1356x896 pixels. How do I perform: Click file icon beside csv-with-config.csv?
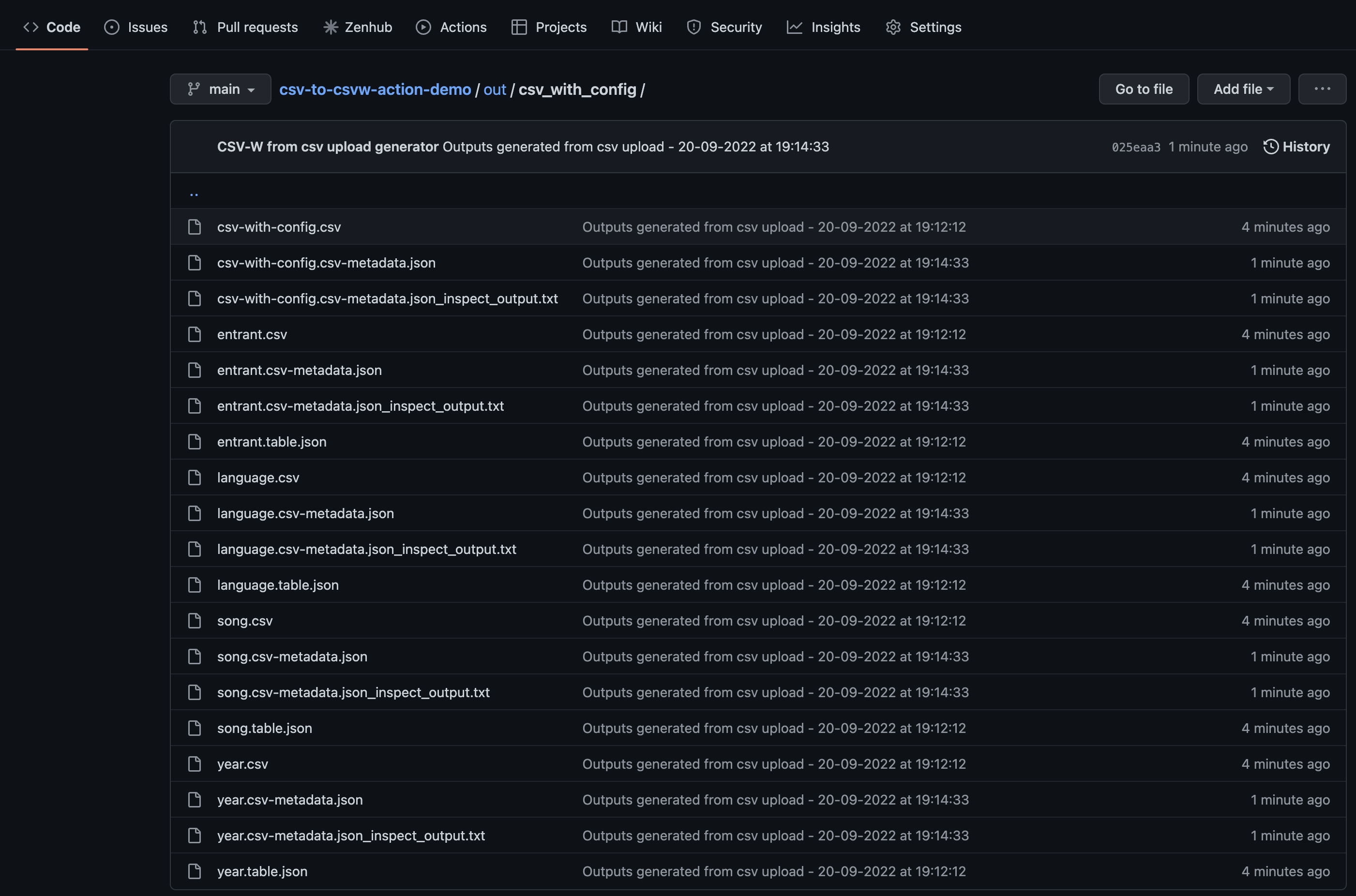click(x=194, y=227)
